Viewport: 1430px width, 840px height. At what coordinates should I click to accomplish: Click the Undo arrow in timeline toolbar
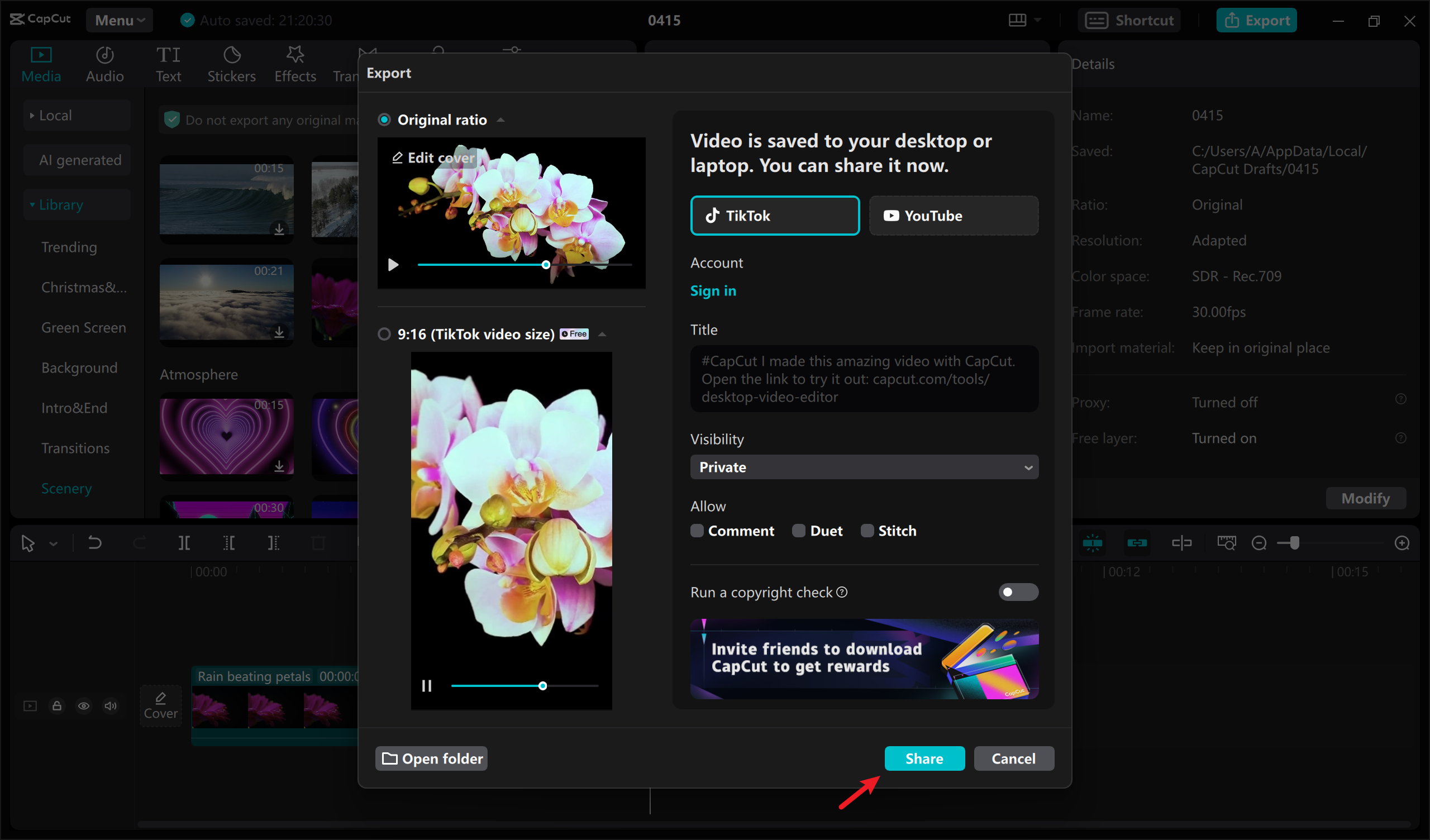95,543
